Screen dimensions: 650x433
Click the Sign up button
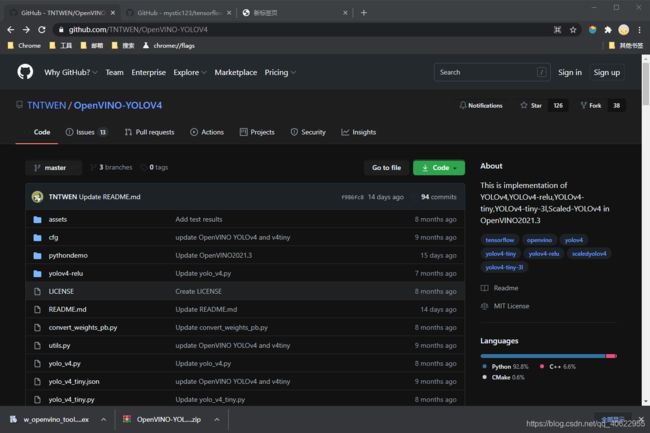coord(606,72)
